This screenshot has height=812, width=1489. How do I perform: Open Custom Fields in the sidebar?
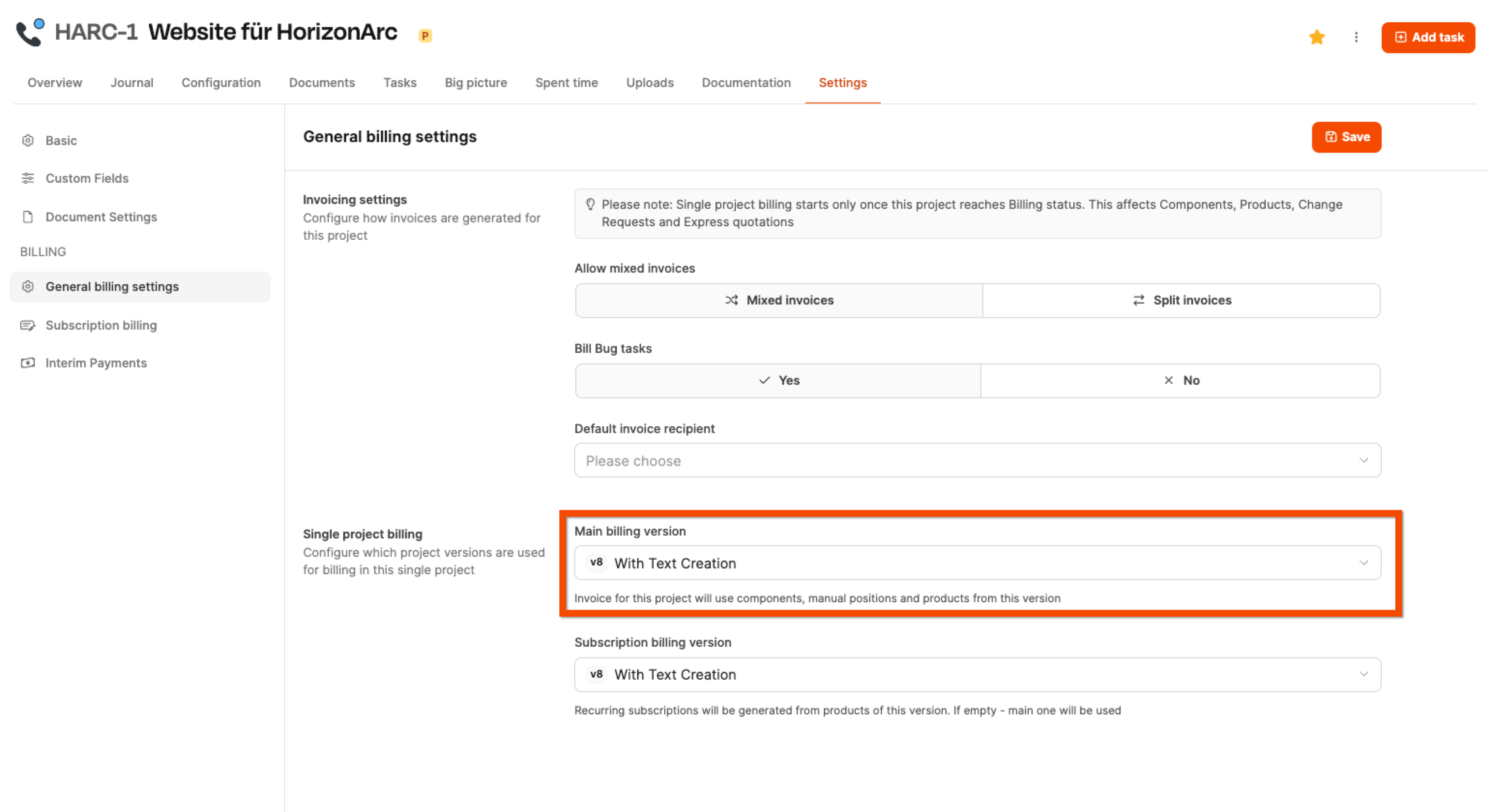click(x=87, y=178)
